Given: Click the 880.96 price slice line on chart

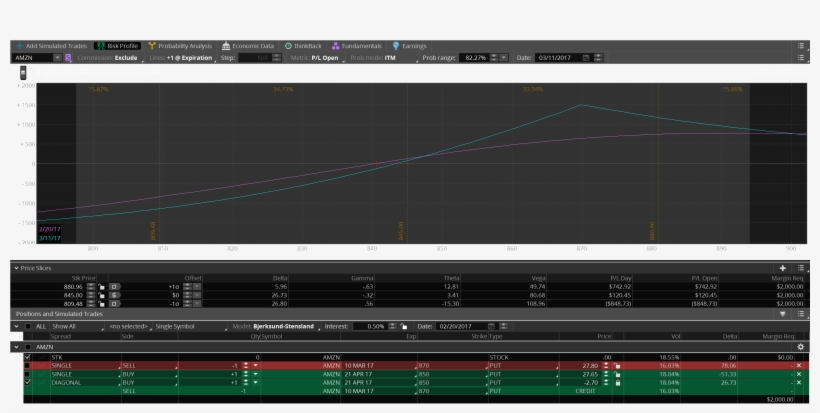Looking at the screenshot, I should point(658,163).
